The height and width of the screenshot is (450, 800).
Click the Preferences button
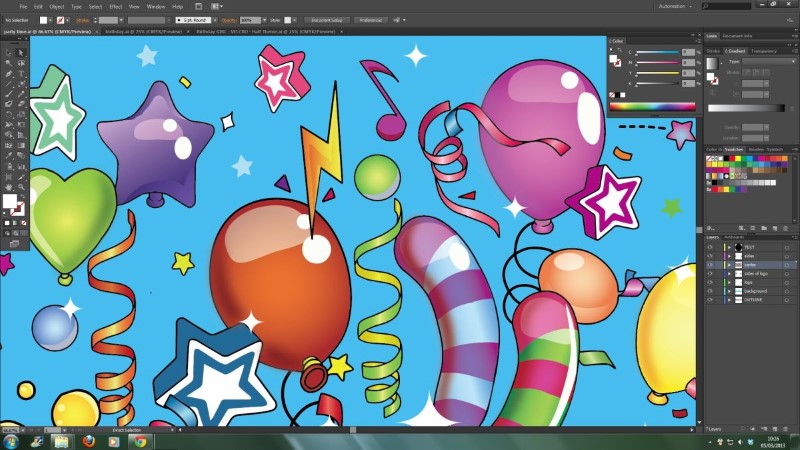370,19
